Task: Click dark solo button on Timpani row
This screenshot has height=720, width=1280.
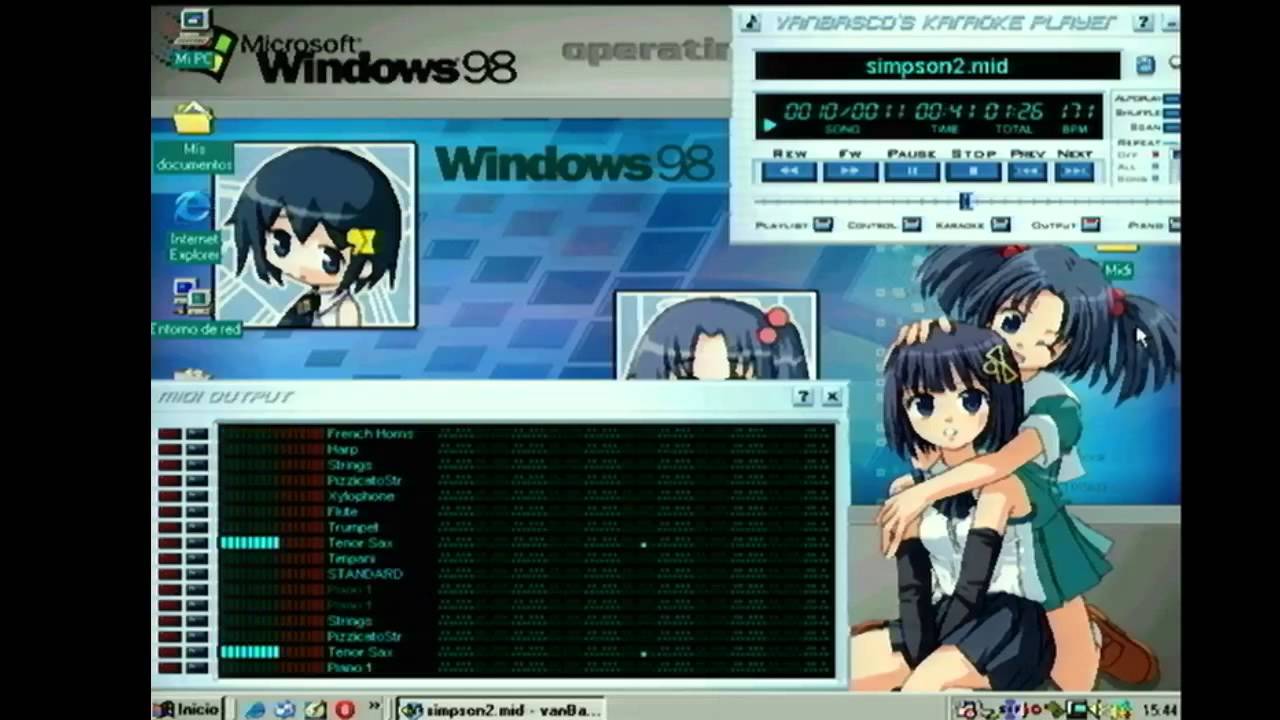Action: [197, 559]
